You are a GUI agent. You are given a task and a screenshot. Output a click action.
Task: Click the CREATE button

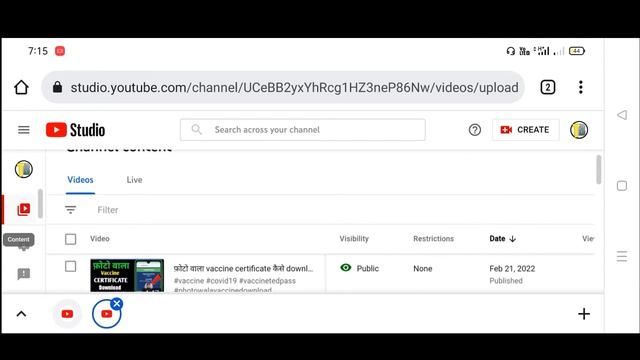pos(525,130)
